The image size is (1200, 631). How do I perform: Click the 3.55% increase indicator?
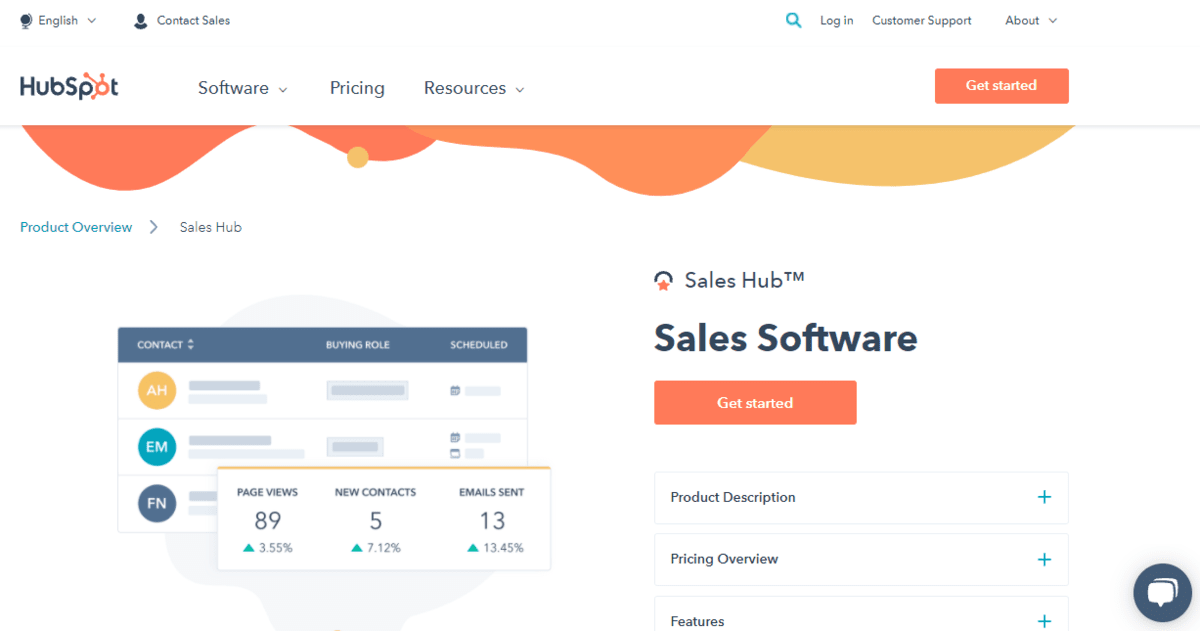pos(268,548)
